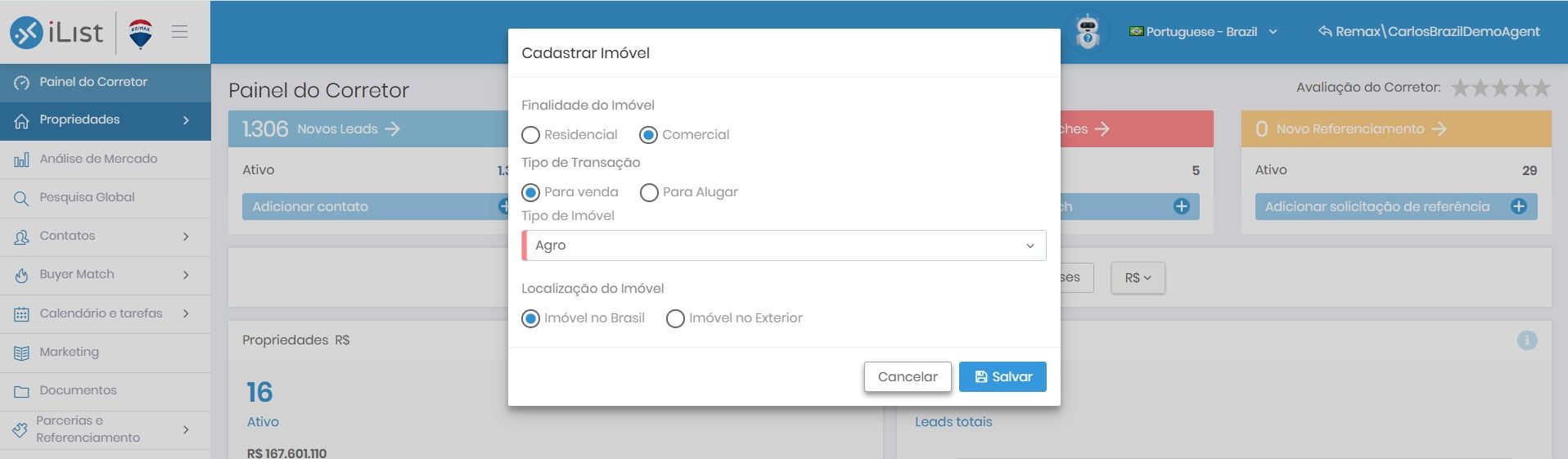Expand the Contatos sidebar chevron
This screenshot has height=459, width=1568.
[186, 236]
